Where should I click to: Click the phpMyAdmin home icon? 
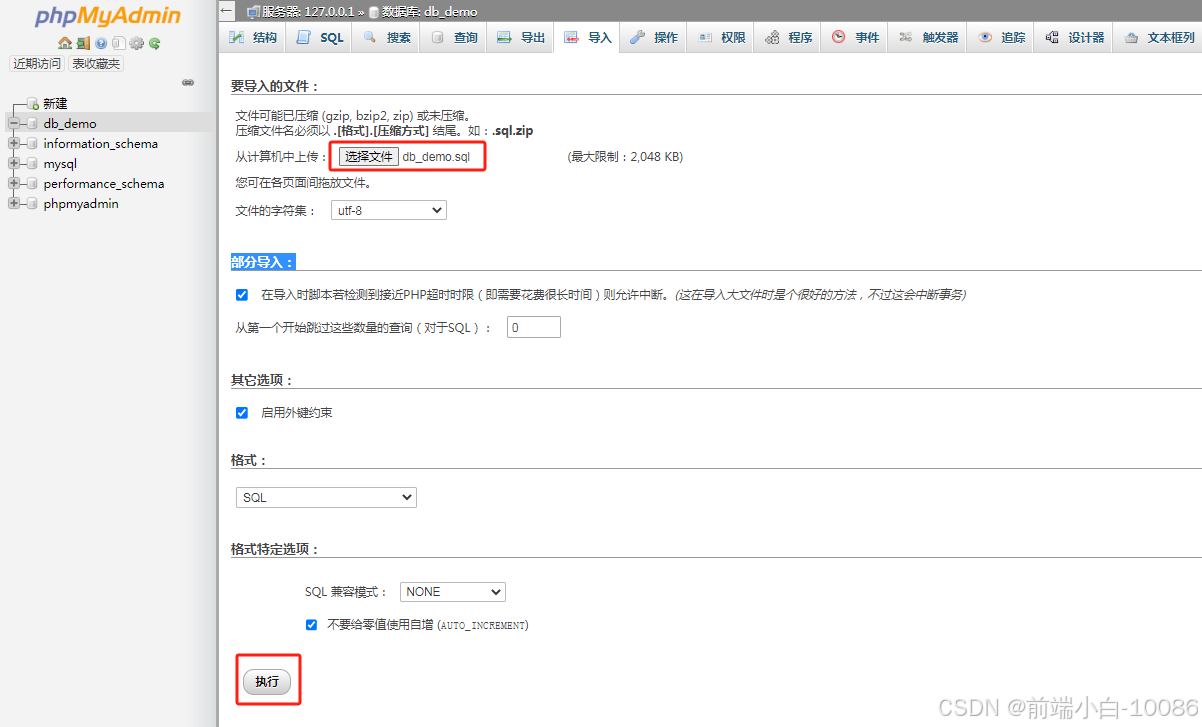point(65,43)
